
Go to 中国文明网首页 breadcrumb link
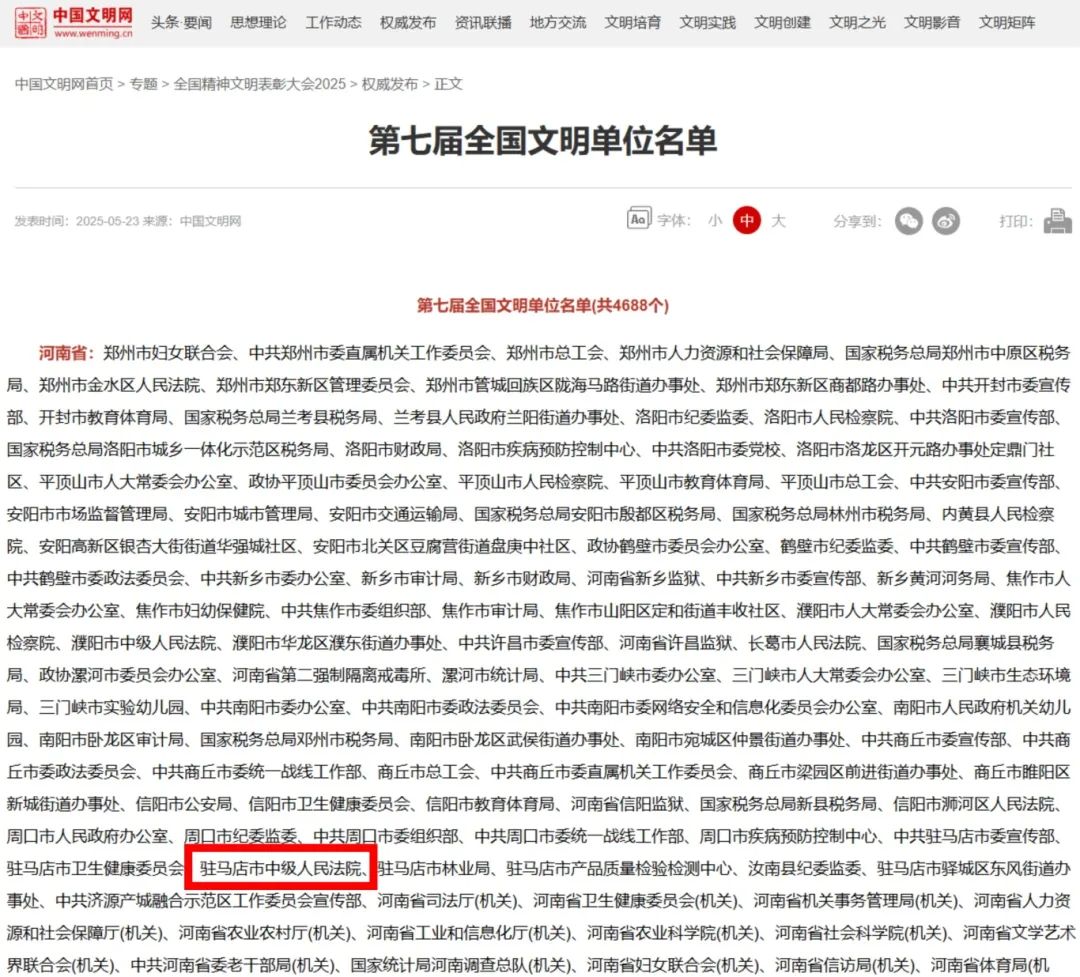[x=64, y=84]
